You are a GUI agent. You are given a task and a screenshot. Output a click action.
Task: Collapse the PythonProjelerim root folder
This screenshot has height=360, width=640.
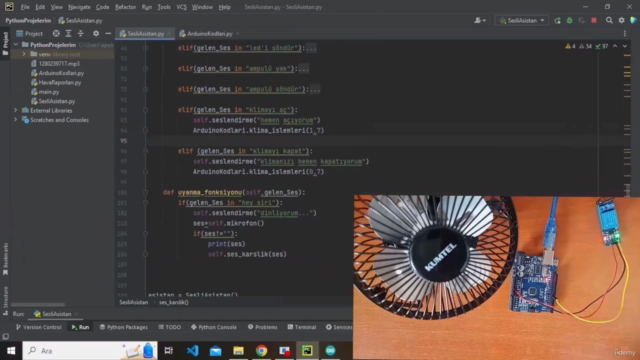click(x=16, y=44)
